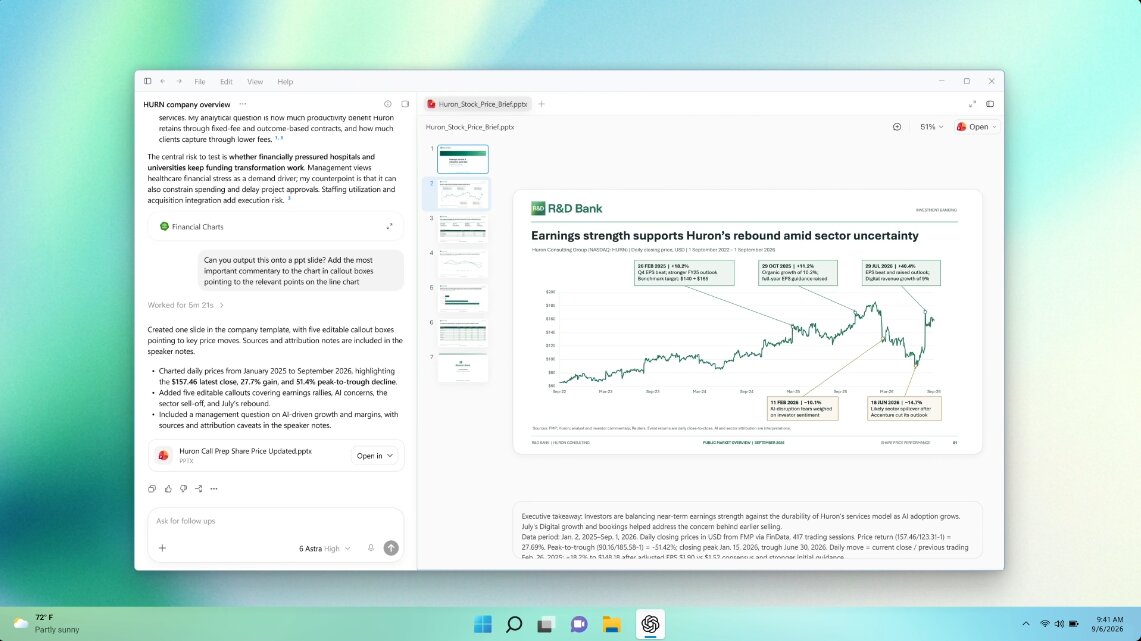The width and height of the screenshot is (1141, 641).
Task: Click the '26 FEB 2025' callout box
Action: (x=684, y=273)
